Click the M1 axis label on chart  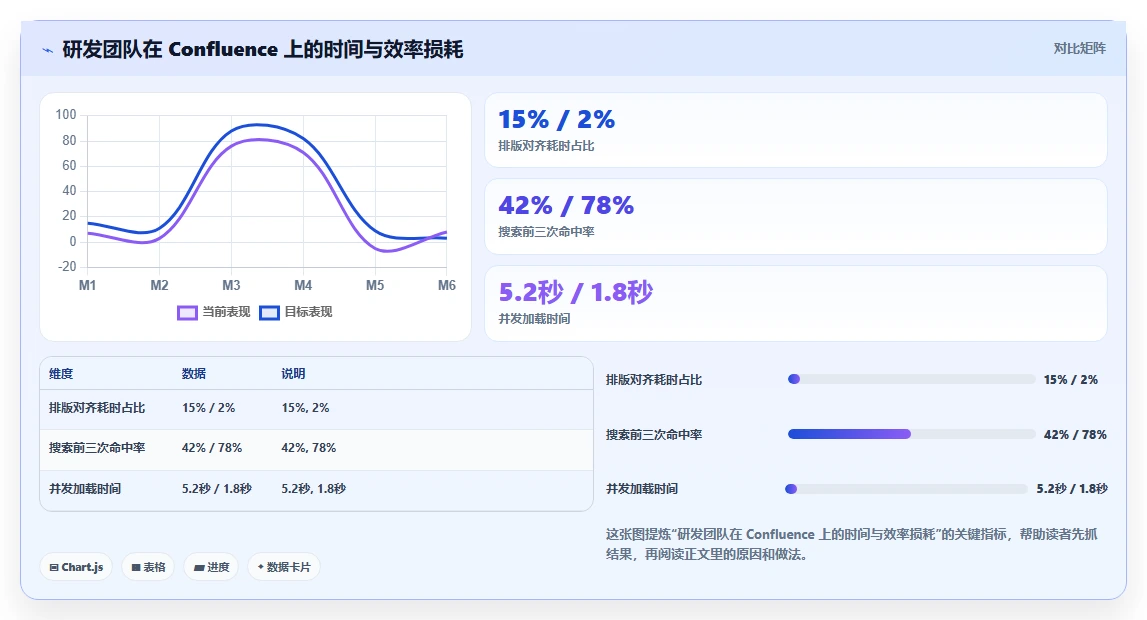pyautogui.click(x=87, y=285)
